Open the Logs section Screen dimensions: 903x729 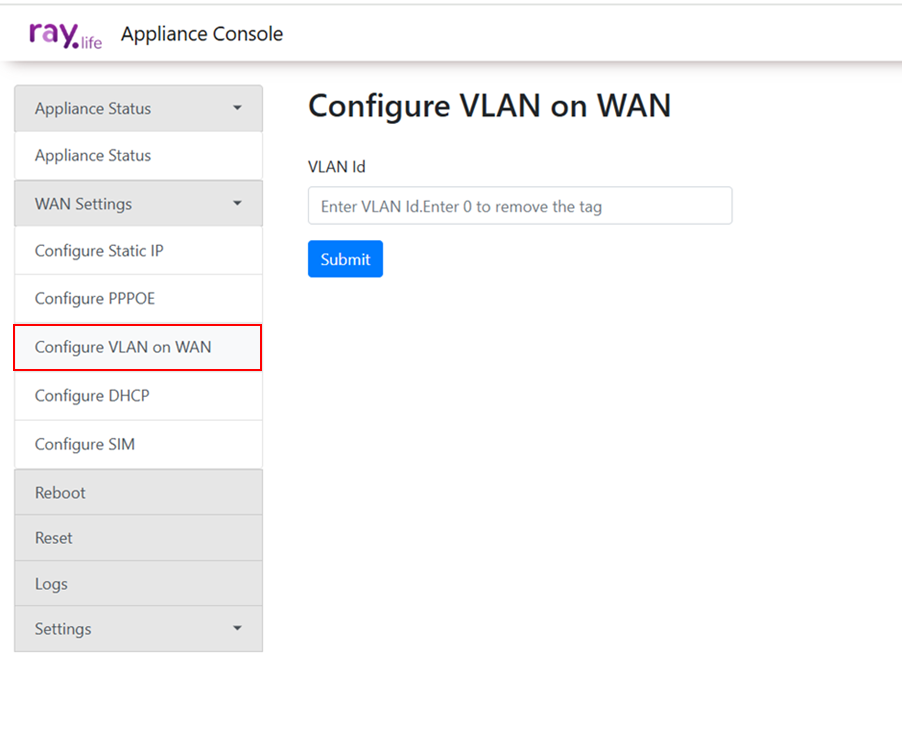tap(51, 584)
